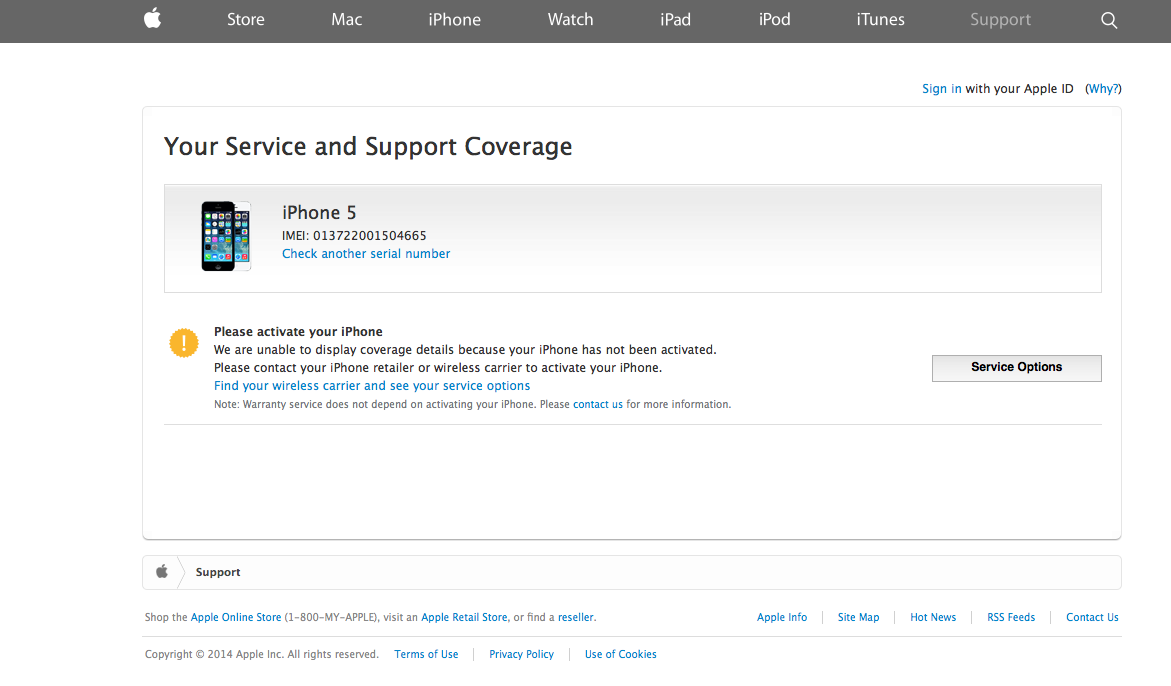Open Find your wireless carrier link
Screen dimensions: 1171x686
(372, 386)
